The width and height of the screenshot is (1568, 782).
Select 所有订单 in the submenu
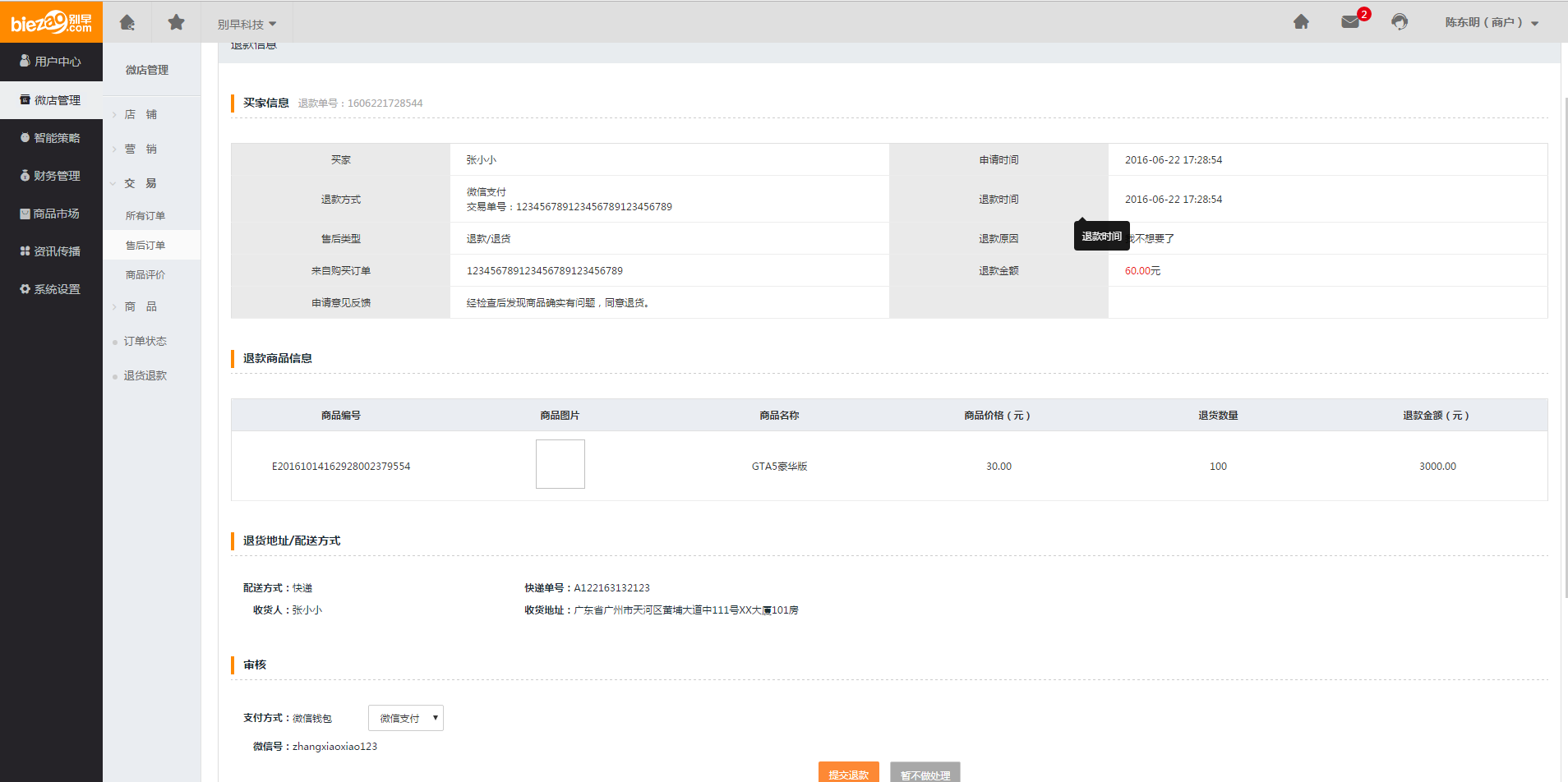[145, 216]
